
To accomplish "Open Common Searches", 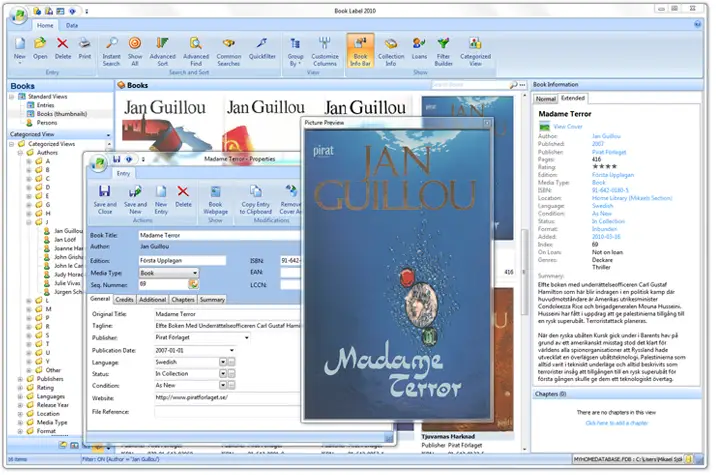I will (229, 52).
